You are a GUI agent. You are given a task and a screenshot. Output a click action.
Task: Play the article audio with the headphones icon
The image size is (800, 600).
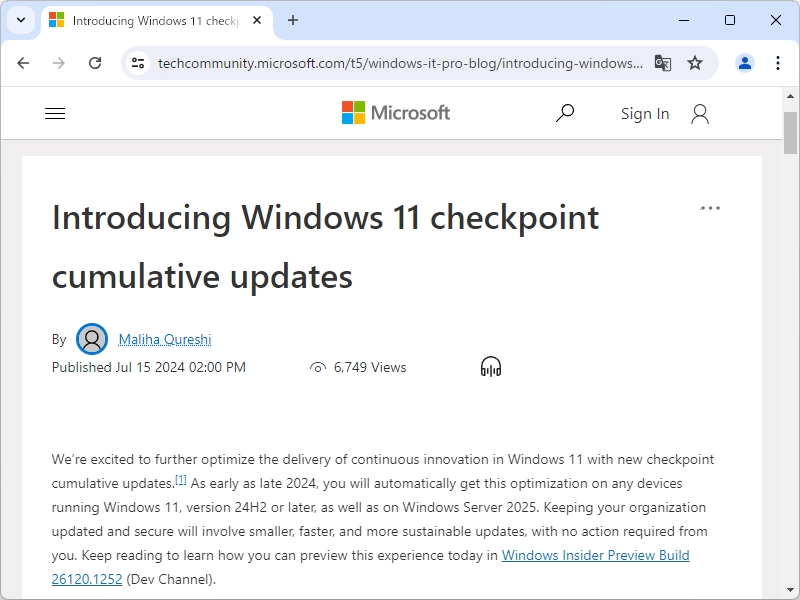tap(489, 367)
